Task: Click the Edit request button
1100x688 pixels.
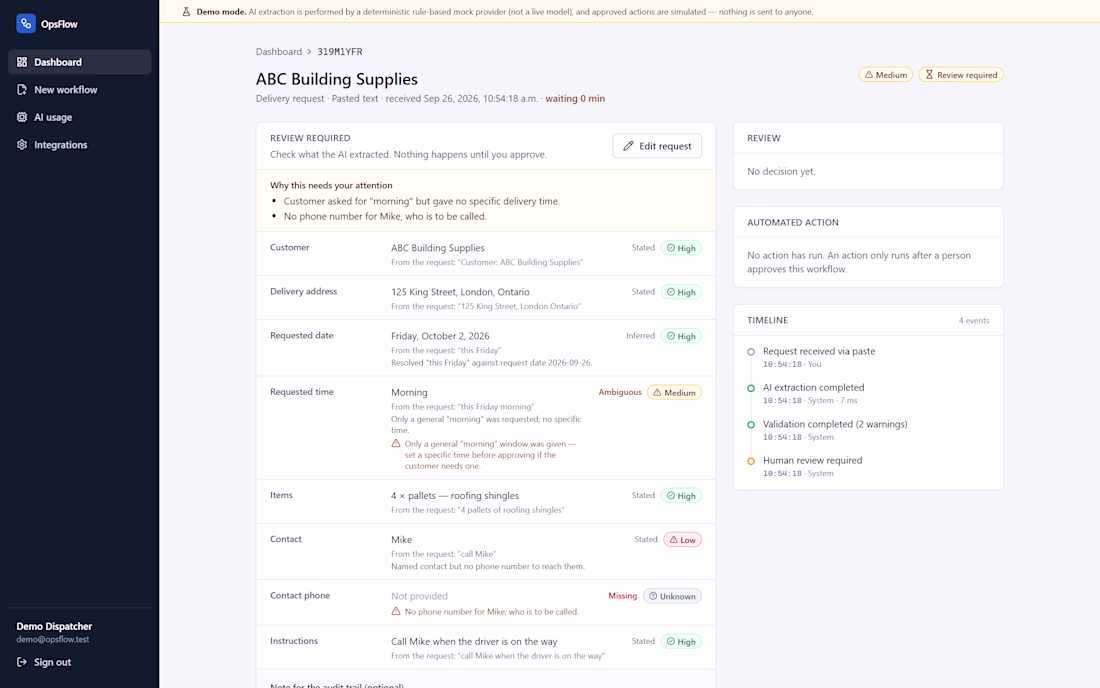Action: click(x=657, y=146)
